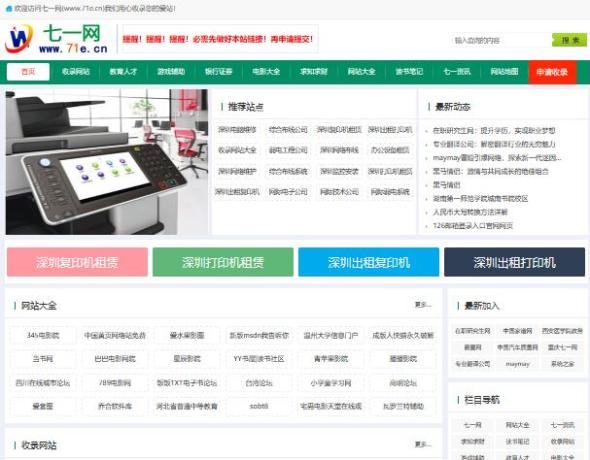Open 专业翻译公司 in 最新加入 panel
590x460 pixels.
click(473, 364)
